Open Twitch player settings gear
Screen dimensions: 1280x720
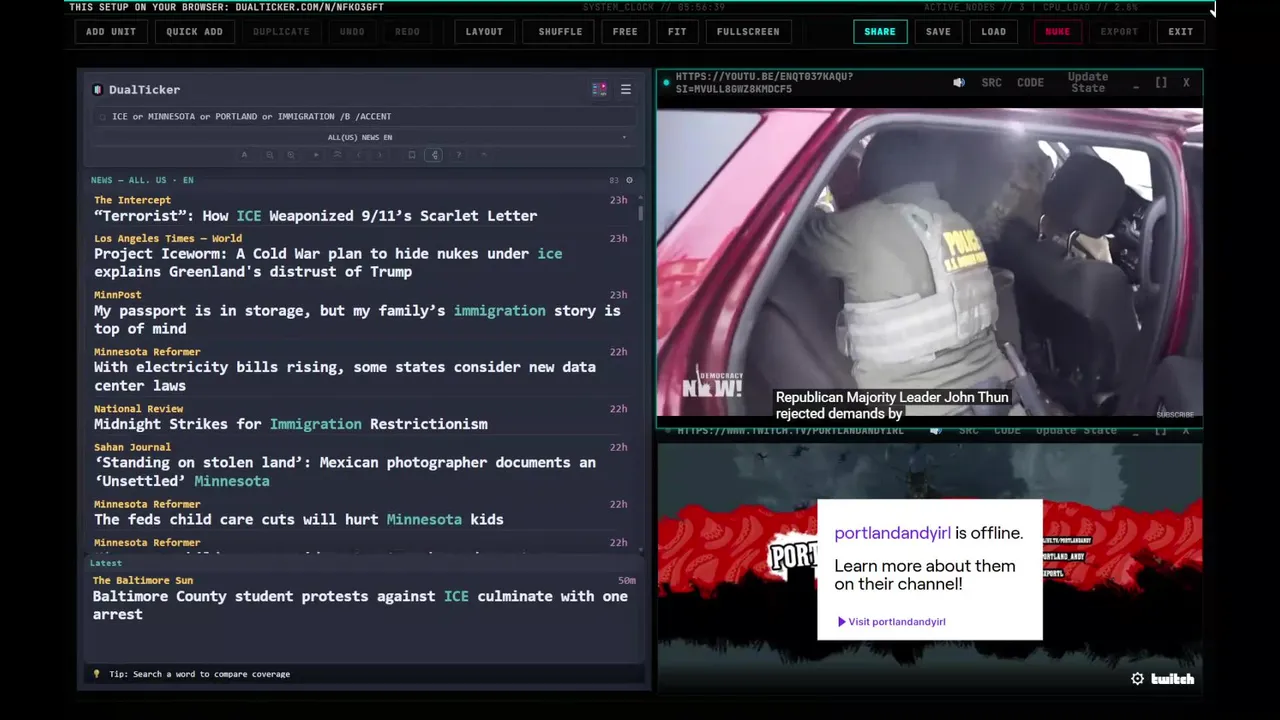point(1137,679)
